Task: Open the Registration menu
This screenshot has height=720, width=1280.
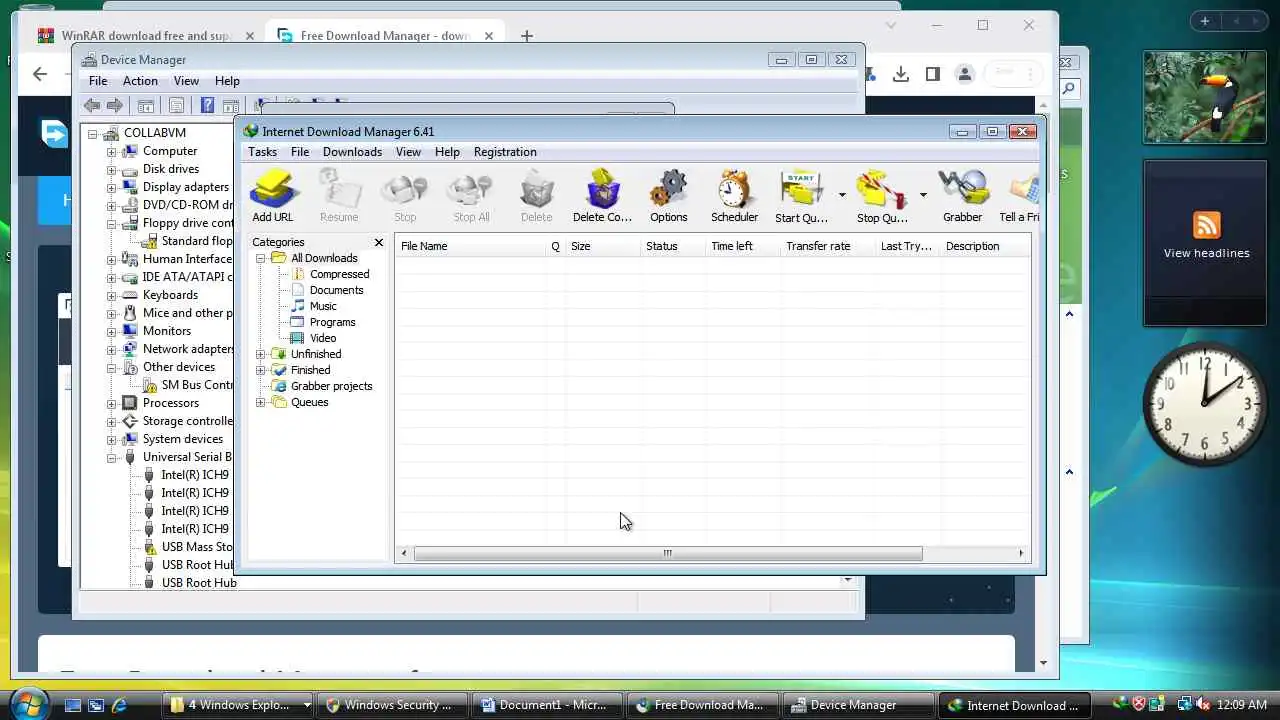Action: [x=505, y=152]
